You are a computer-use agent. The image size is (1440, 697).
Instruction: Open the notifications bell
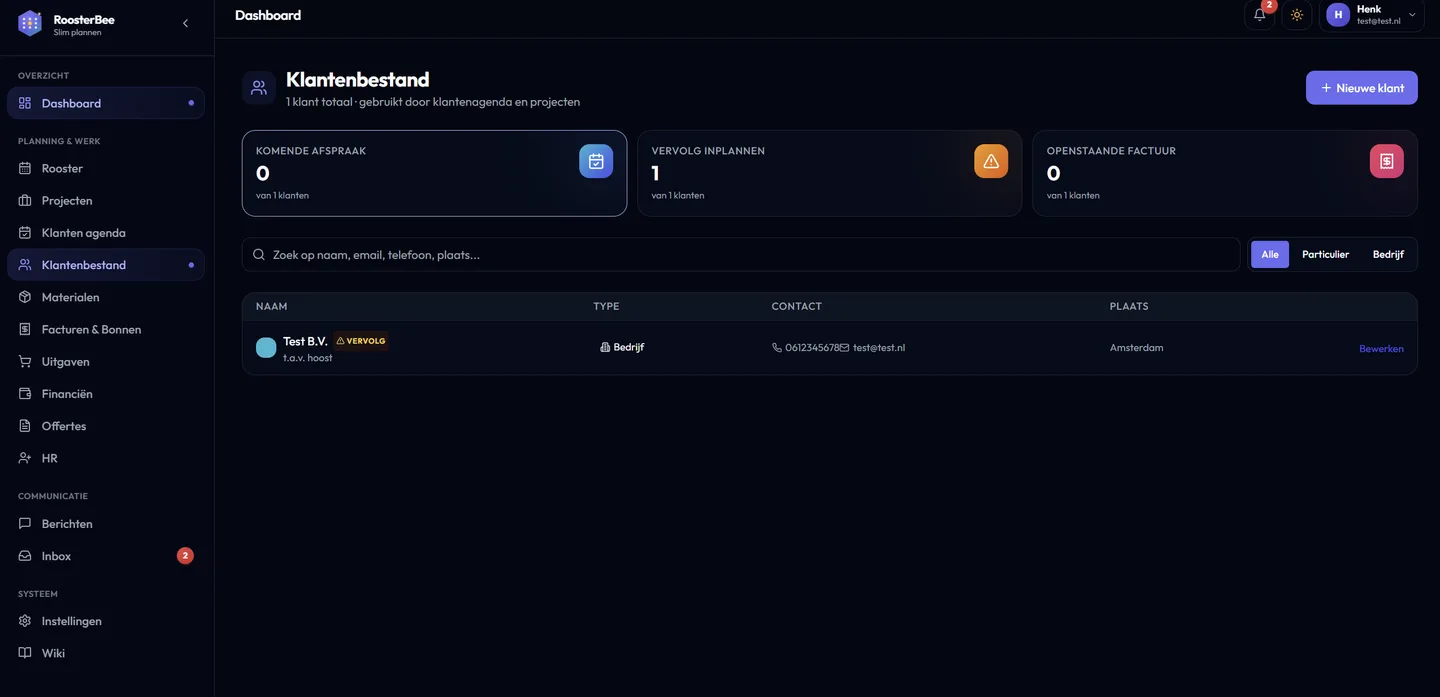[1260, 15]
